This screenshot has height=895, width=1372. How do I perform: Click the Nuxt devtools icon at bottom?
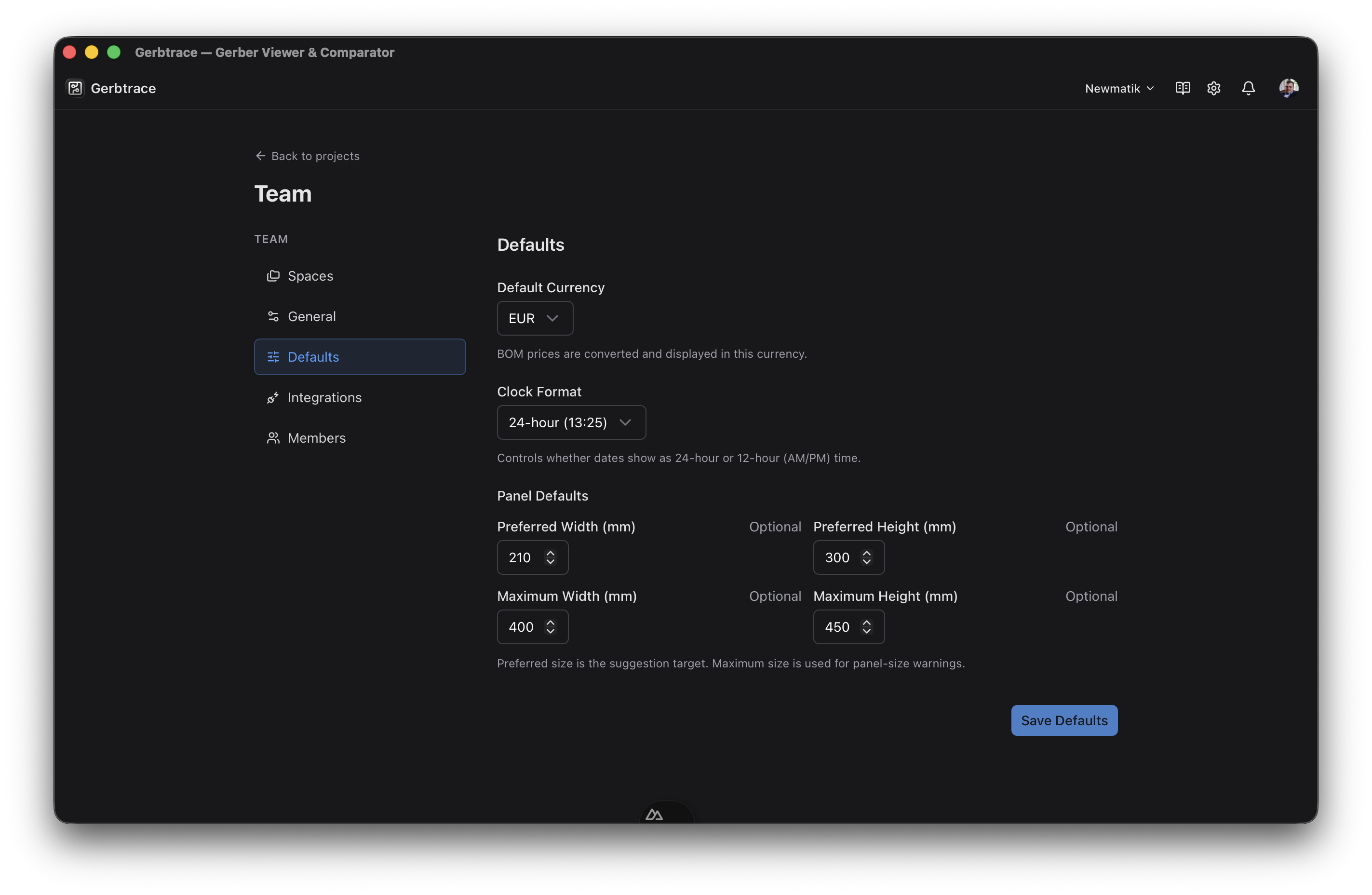click(x=654, y=814)
